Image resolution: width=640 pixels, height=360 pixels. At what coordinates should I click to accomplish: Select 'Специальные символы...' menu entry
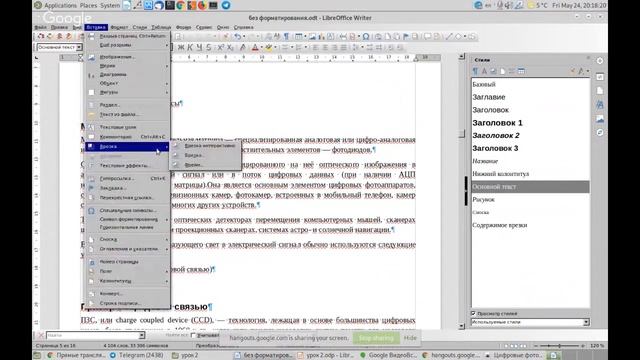pos(127,210)
